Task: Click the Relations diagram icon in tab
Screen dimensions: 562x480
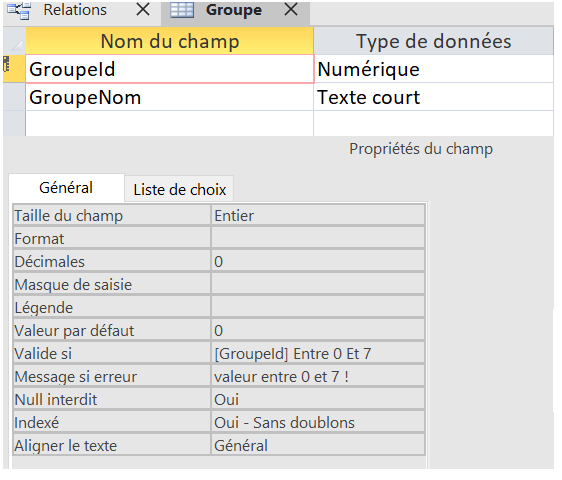Action: pyautogui.click(x=19, y=10)
